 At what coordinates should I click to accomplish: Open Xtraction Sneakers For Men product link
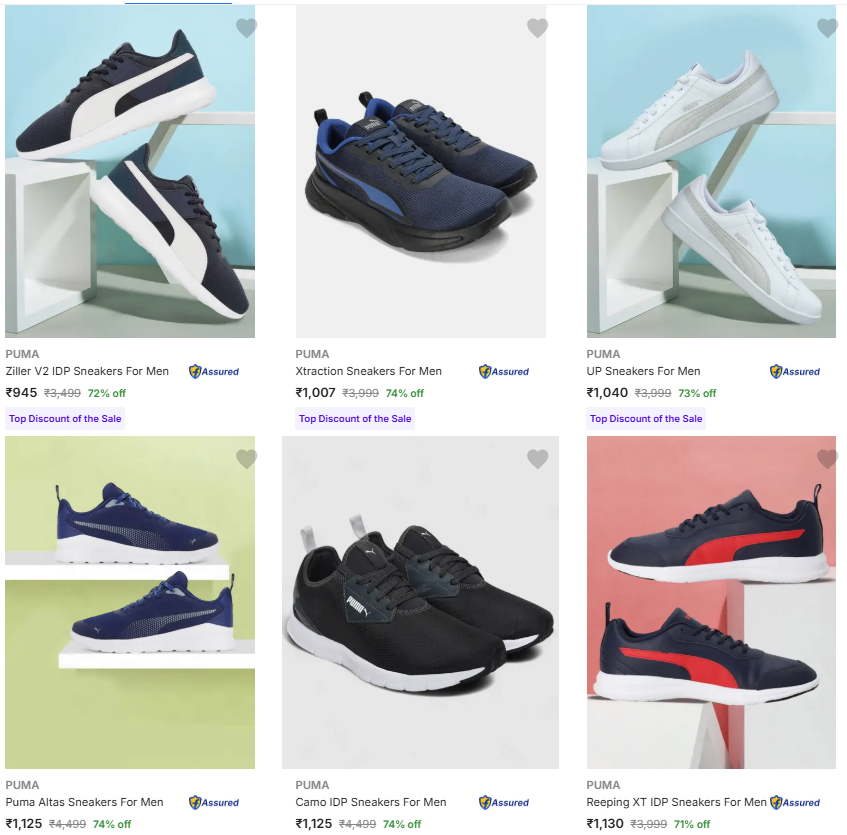369,371
